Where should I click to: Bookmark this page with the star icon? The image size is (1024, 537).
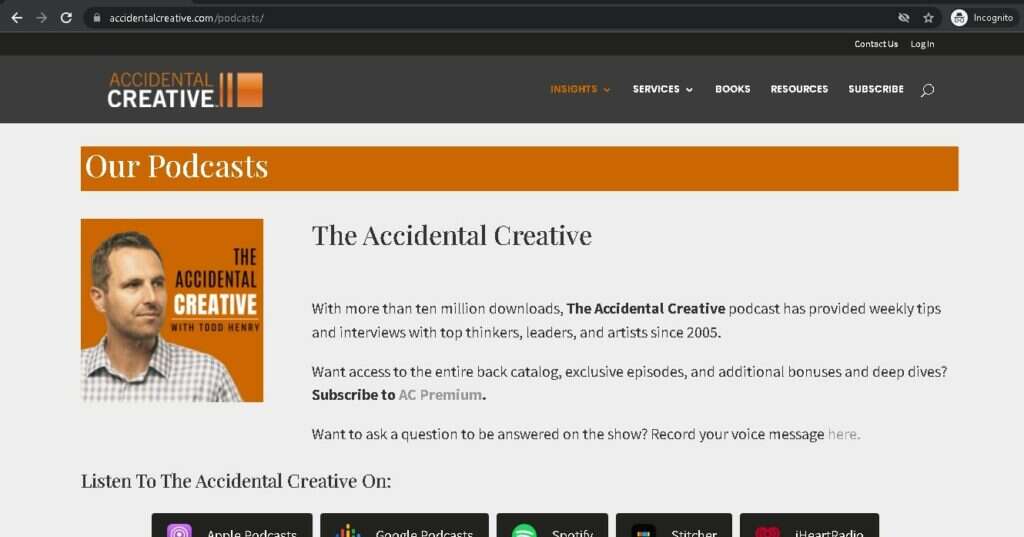[x=928, y=18]
